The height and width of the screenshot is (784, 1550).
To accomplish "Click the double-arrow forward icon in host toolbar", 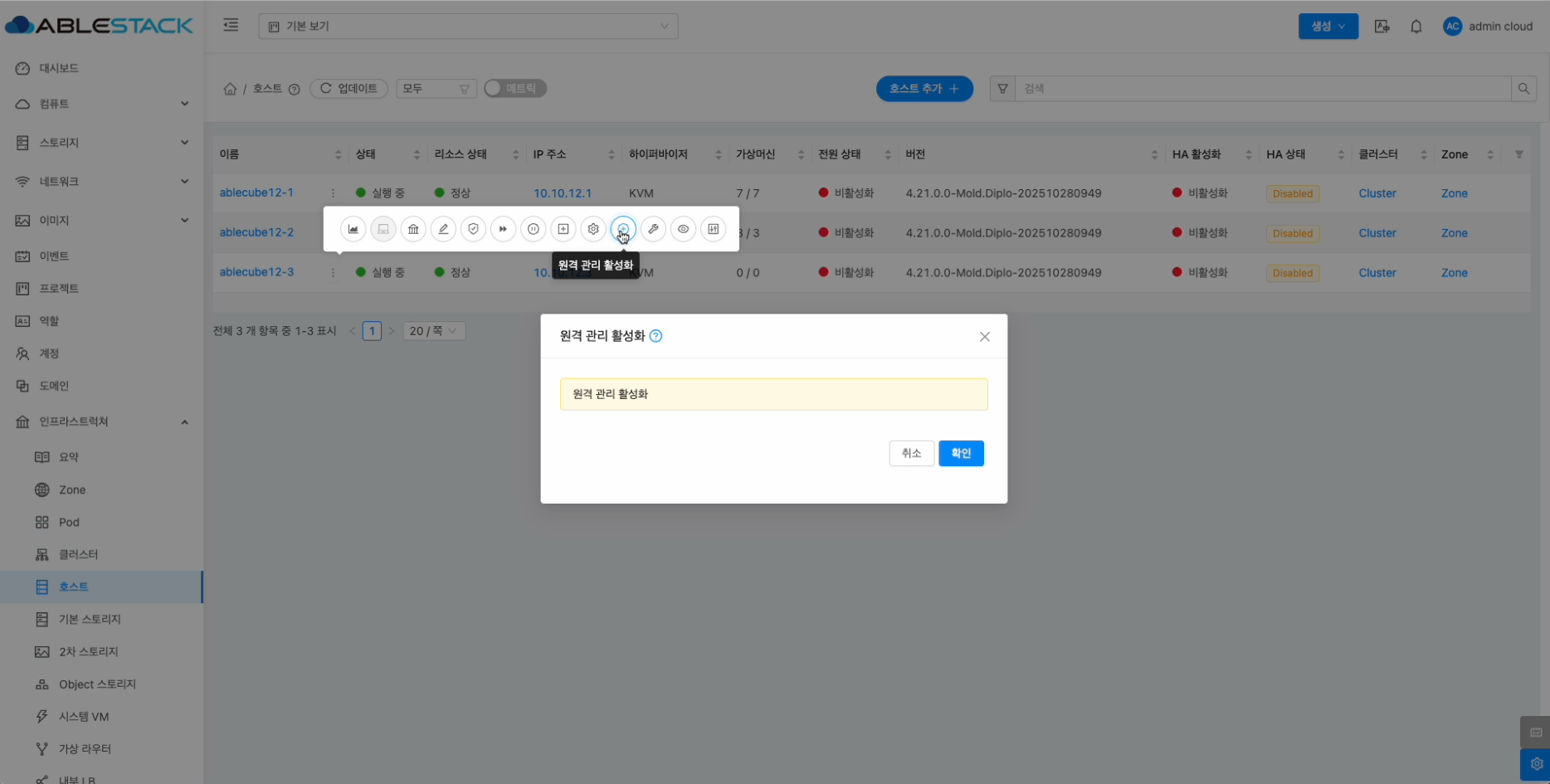I will coord(503,229).
